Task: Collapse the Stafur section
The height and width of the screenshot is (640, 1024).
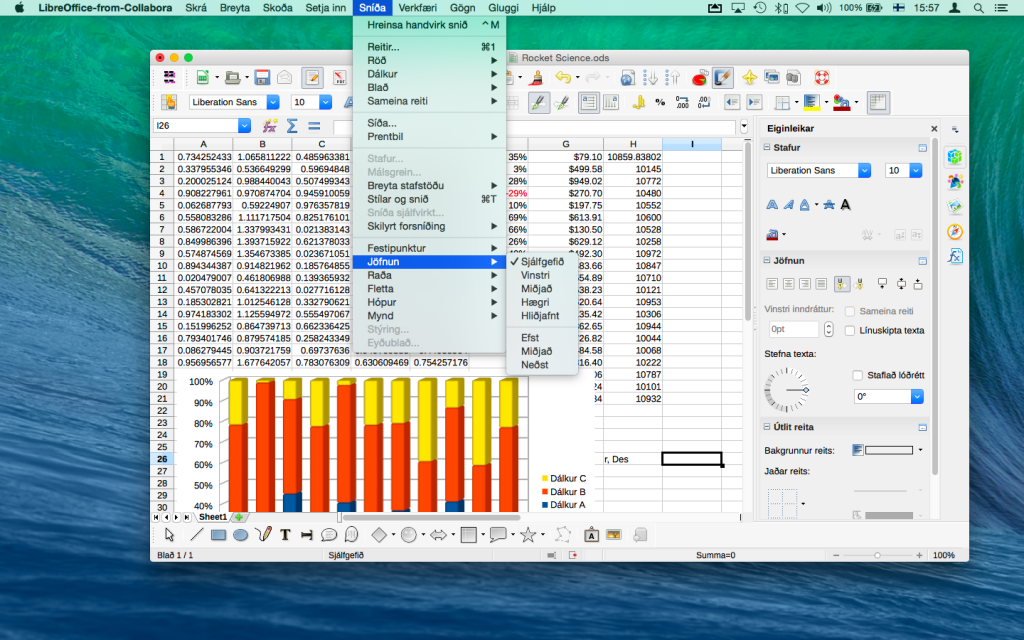Action: pos(767,148)
